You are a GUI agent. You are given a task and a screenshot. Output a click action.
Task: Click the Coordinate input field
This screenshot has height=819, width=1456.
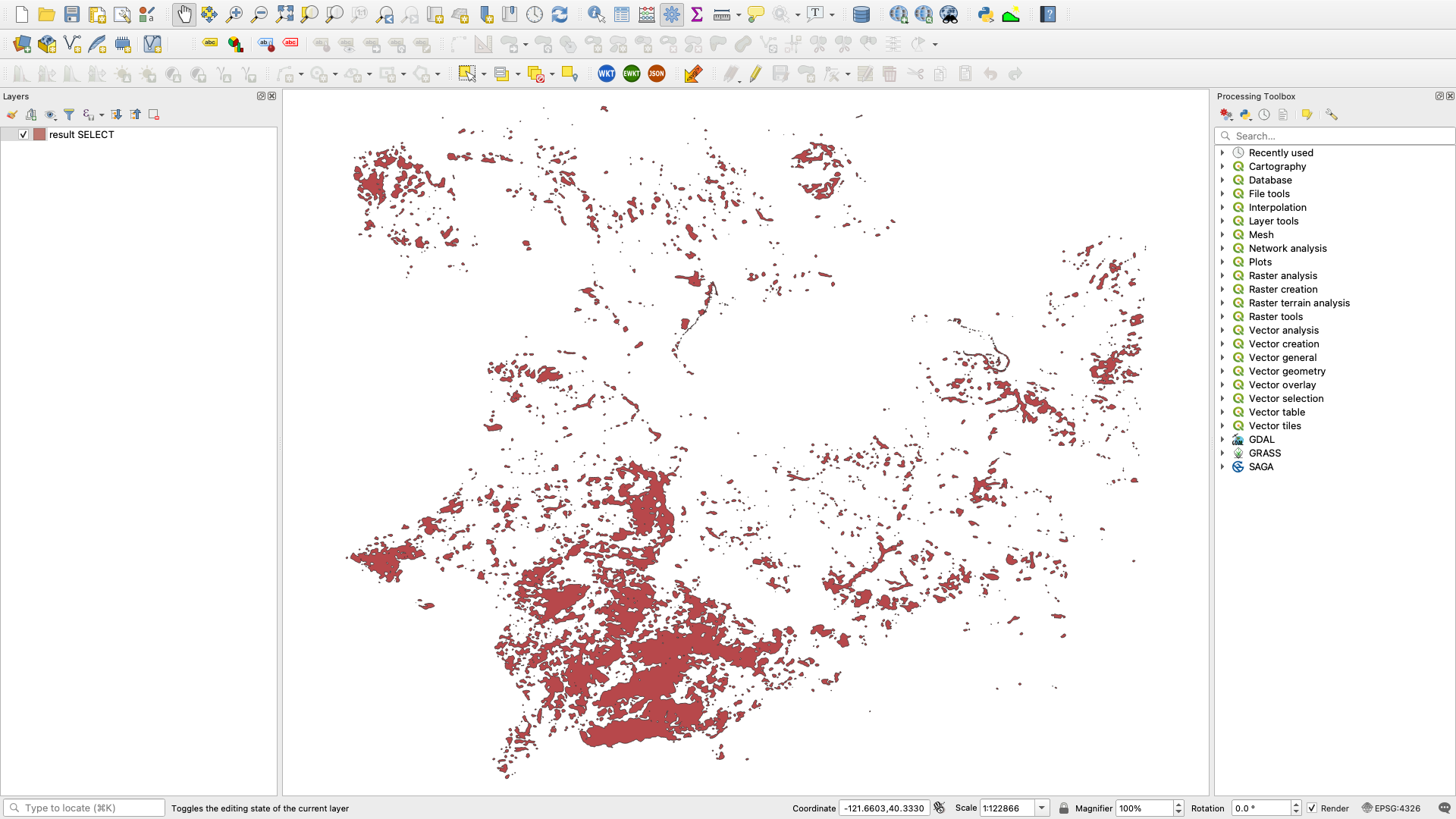pos(884,808)
